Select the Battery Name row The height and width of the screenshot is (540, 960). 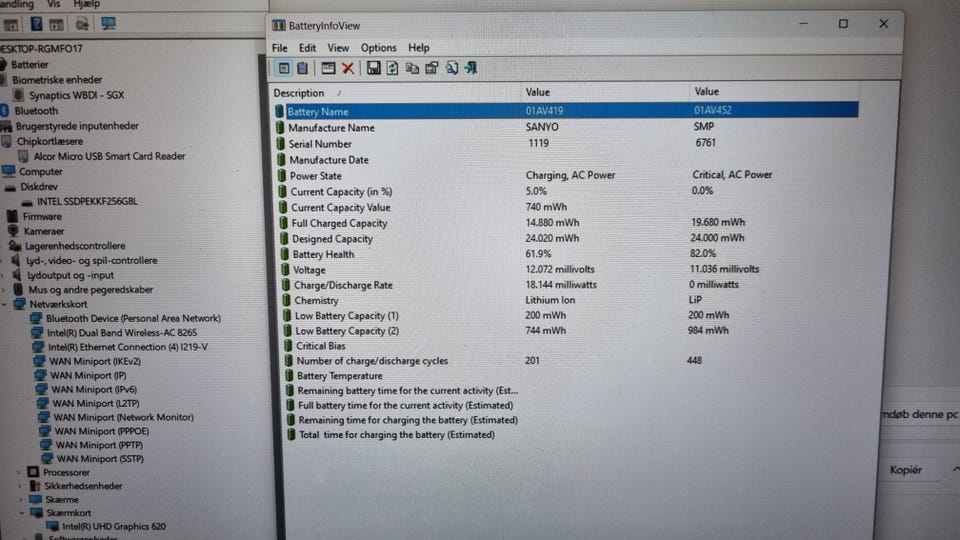pyautogui.click(x=566, y=111)
